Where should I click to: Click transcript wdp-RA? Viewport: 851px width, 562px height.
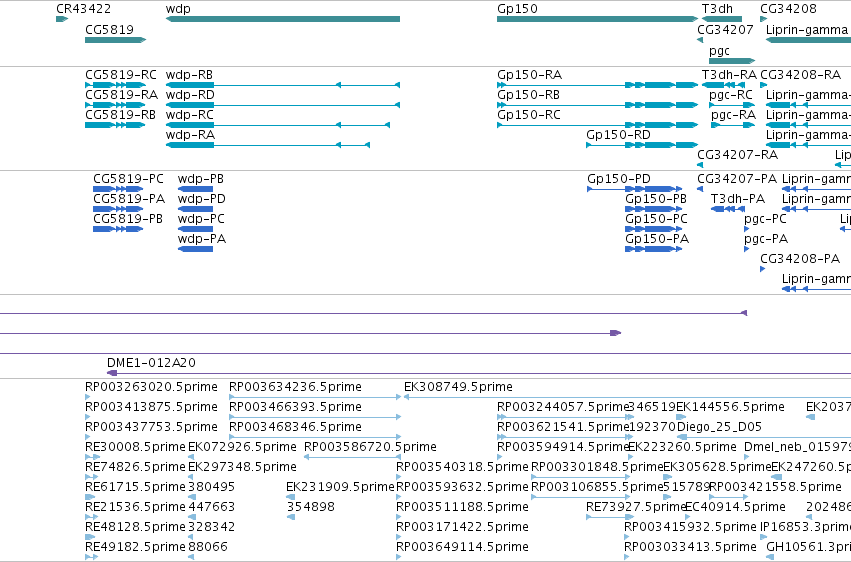(268, 145)
